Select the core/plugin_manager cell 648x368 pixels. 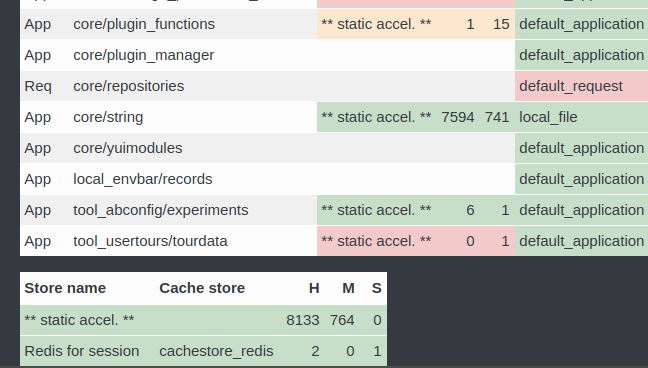point(143,55)
